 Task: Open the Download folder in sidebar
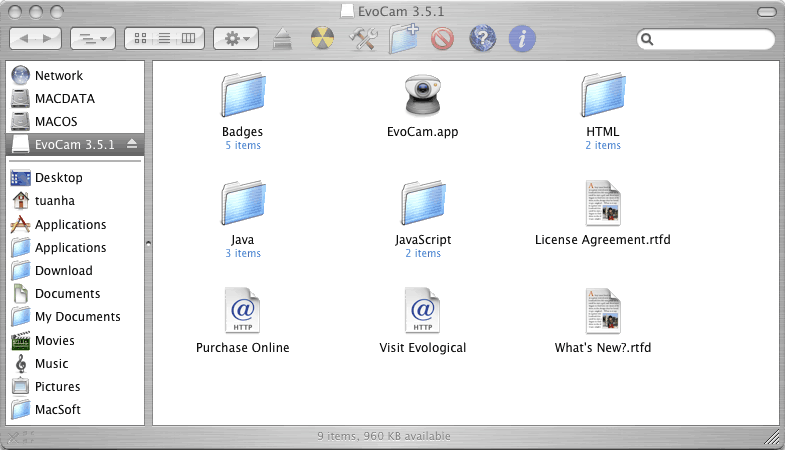75,271
